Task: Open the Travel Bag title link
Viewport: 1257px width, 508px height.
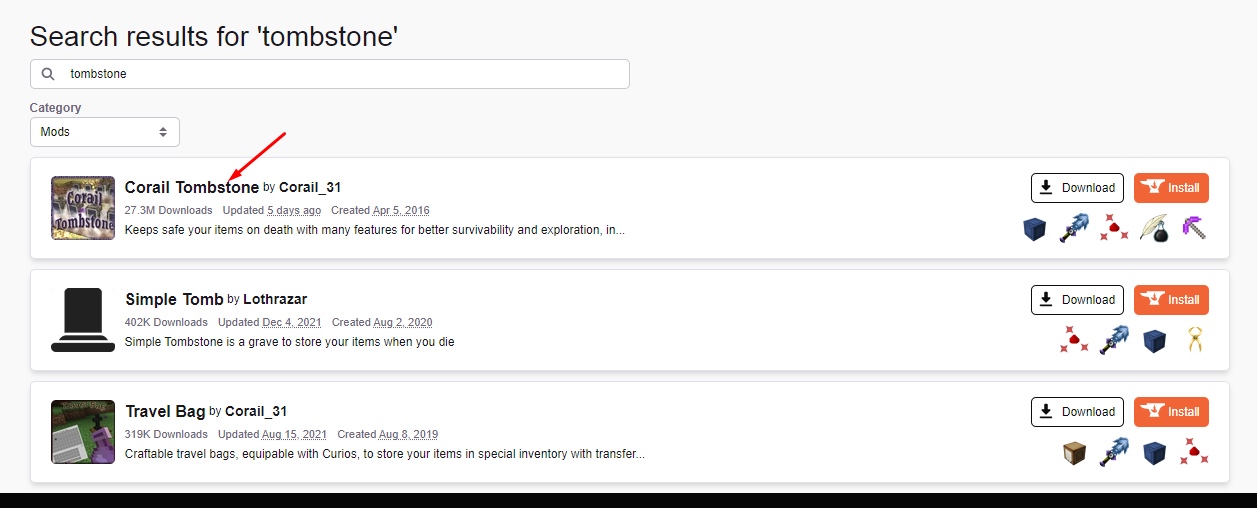Action: (165, 411)
